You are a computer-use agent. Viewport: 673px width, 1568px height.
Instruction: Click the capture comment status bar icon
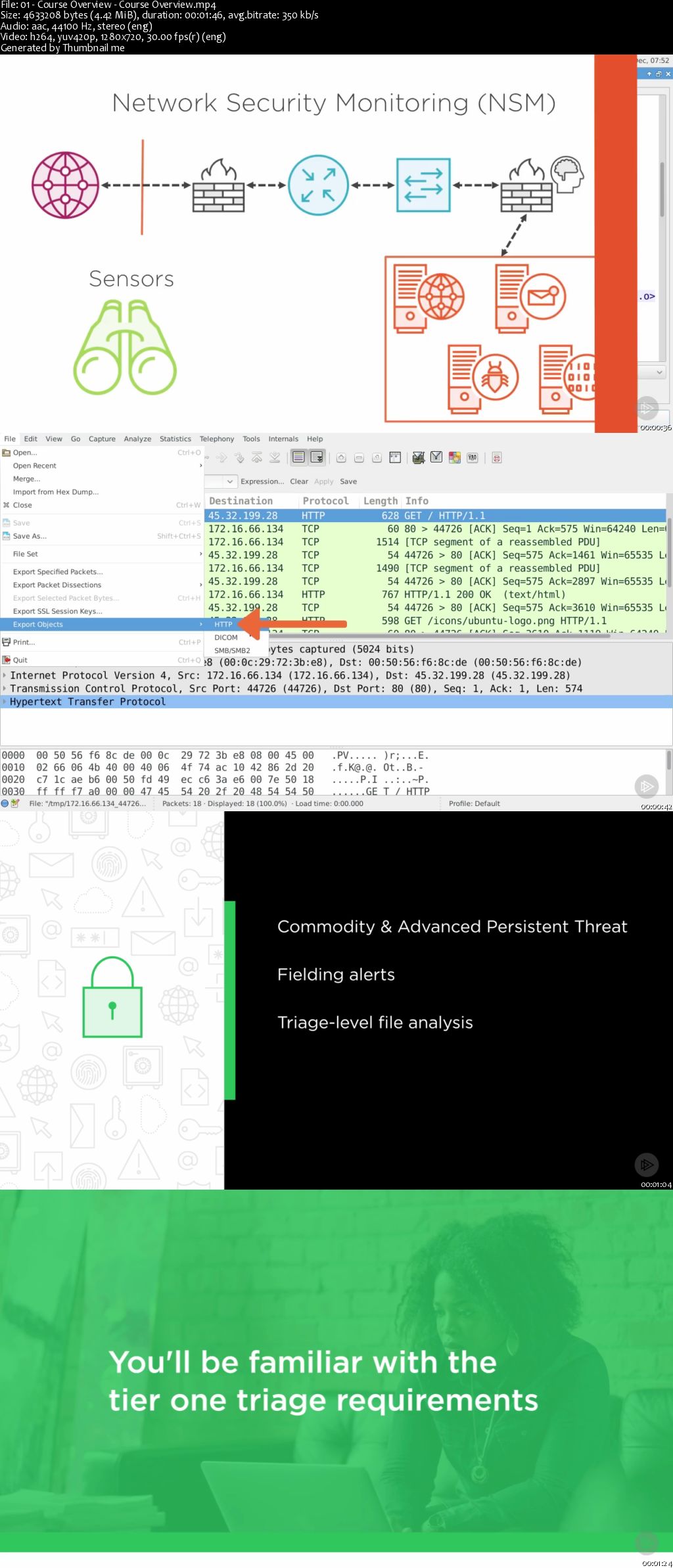pos(15,803)
